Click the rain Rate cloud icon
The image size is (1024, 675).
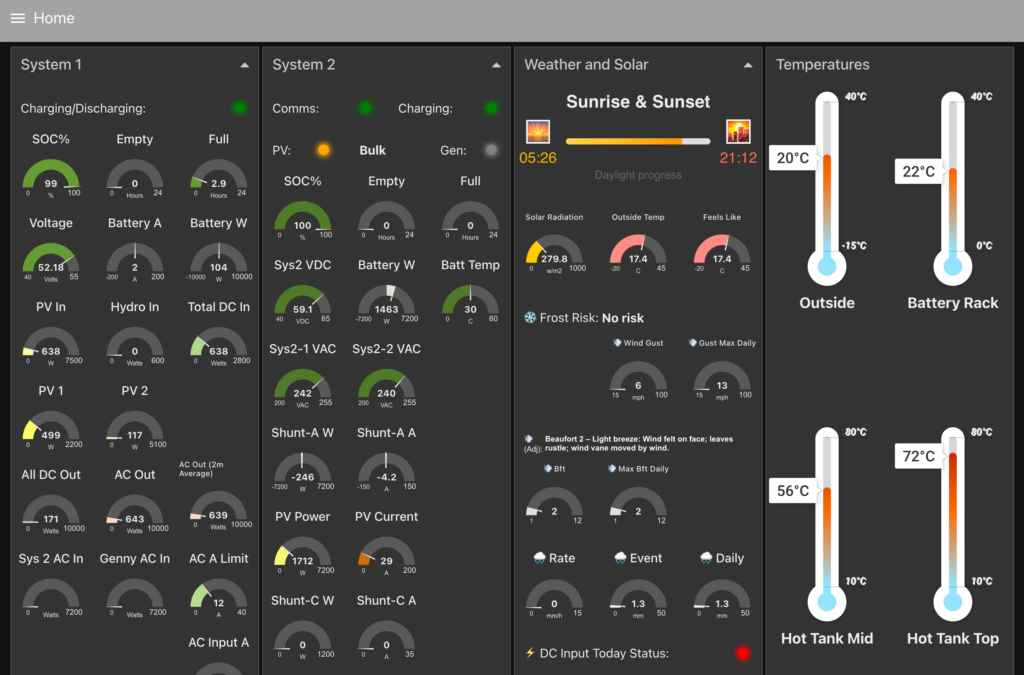tap(539, 558)
